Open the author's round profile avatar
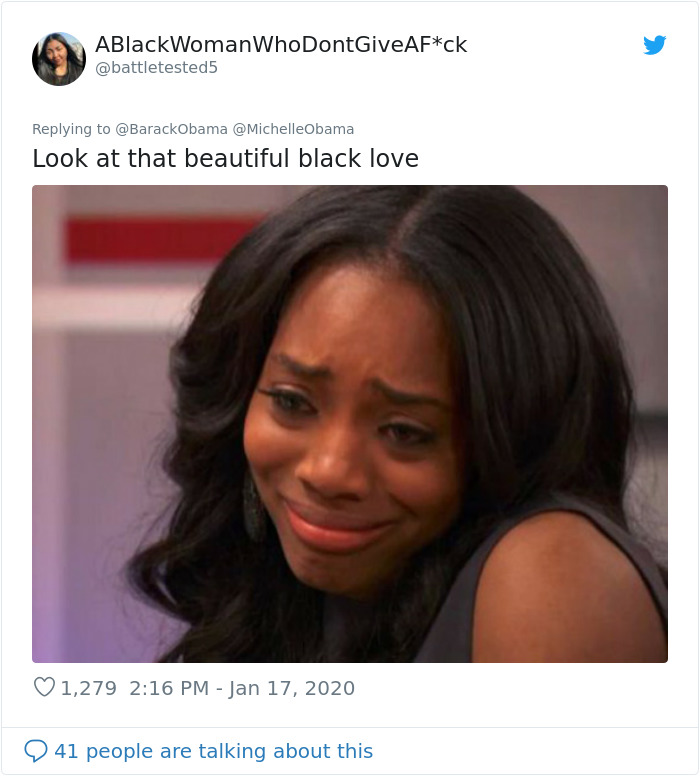Screen dimensions: 700x776 pos(59,59)
